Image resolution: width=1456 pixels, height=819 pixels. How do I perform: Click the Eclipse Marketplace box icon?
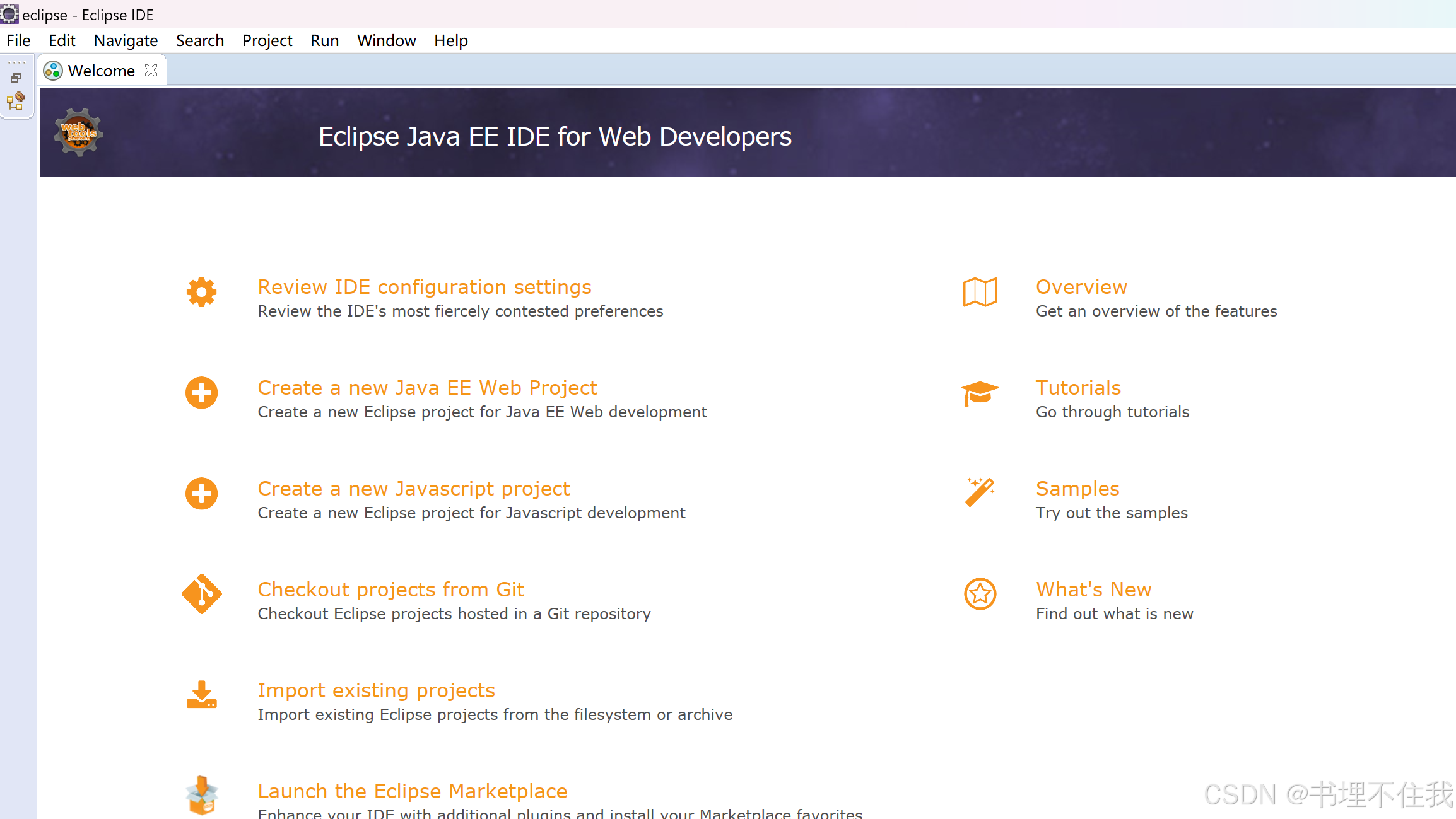point(201,794)
